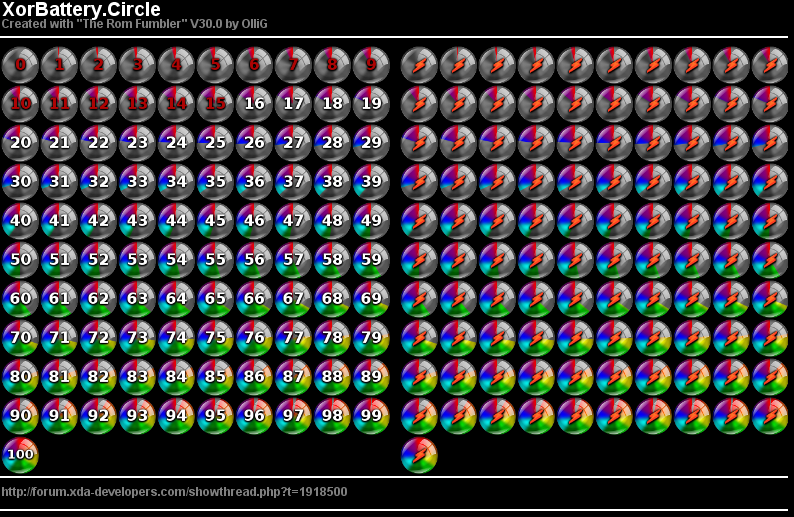Click the XorBattery.Circle title
The image size is (794, 517).
[x=82, y=9]
